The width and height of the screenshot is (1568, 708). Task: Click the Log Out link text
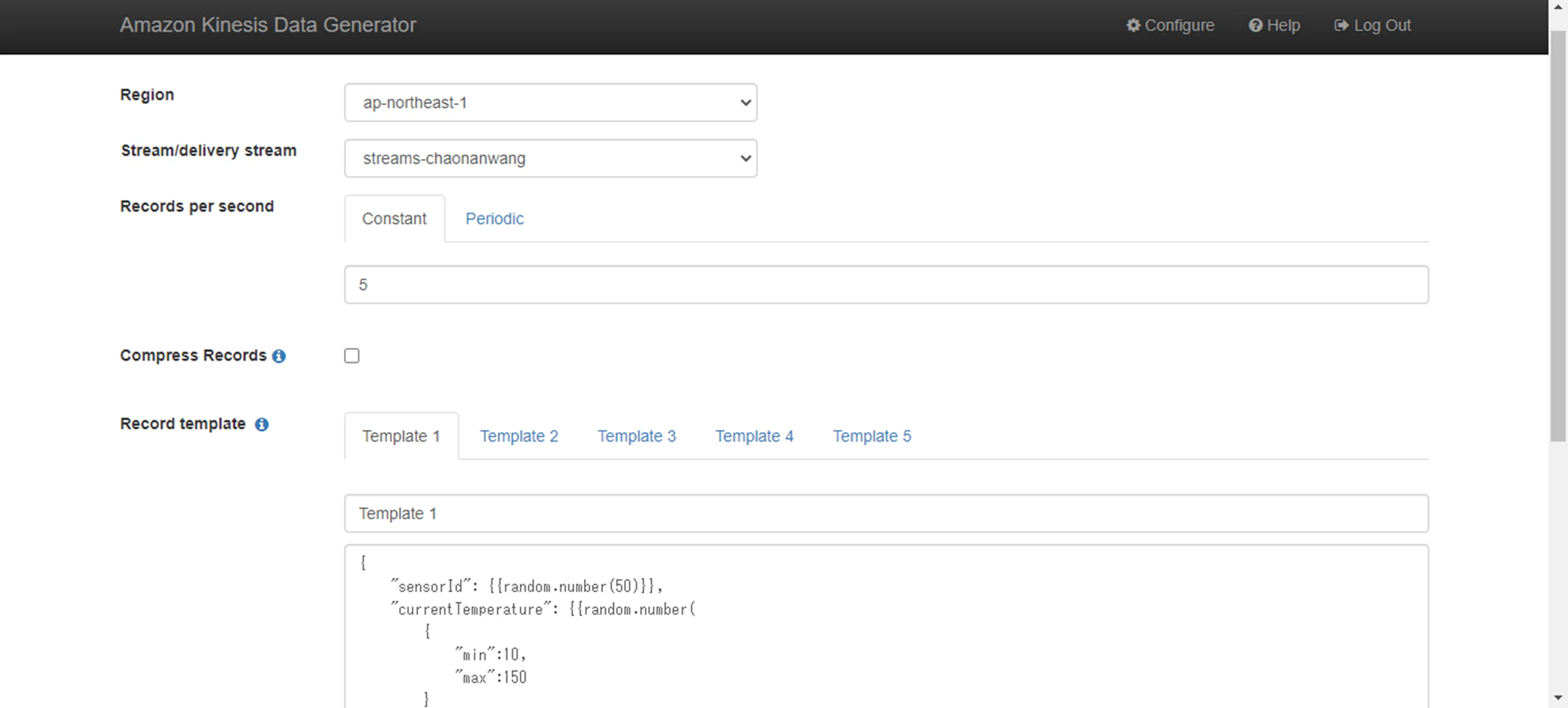[x=1382, y=25]
